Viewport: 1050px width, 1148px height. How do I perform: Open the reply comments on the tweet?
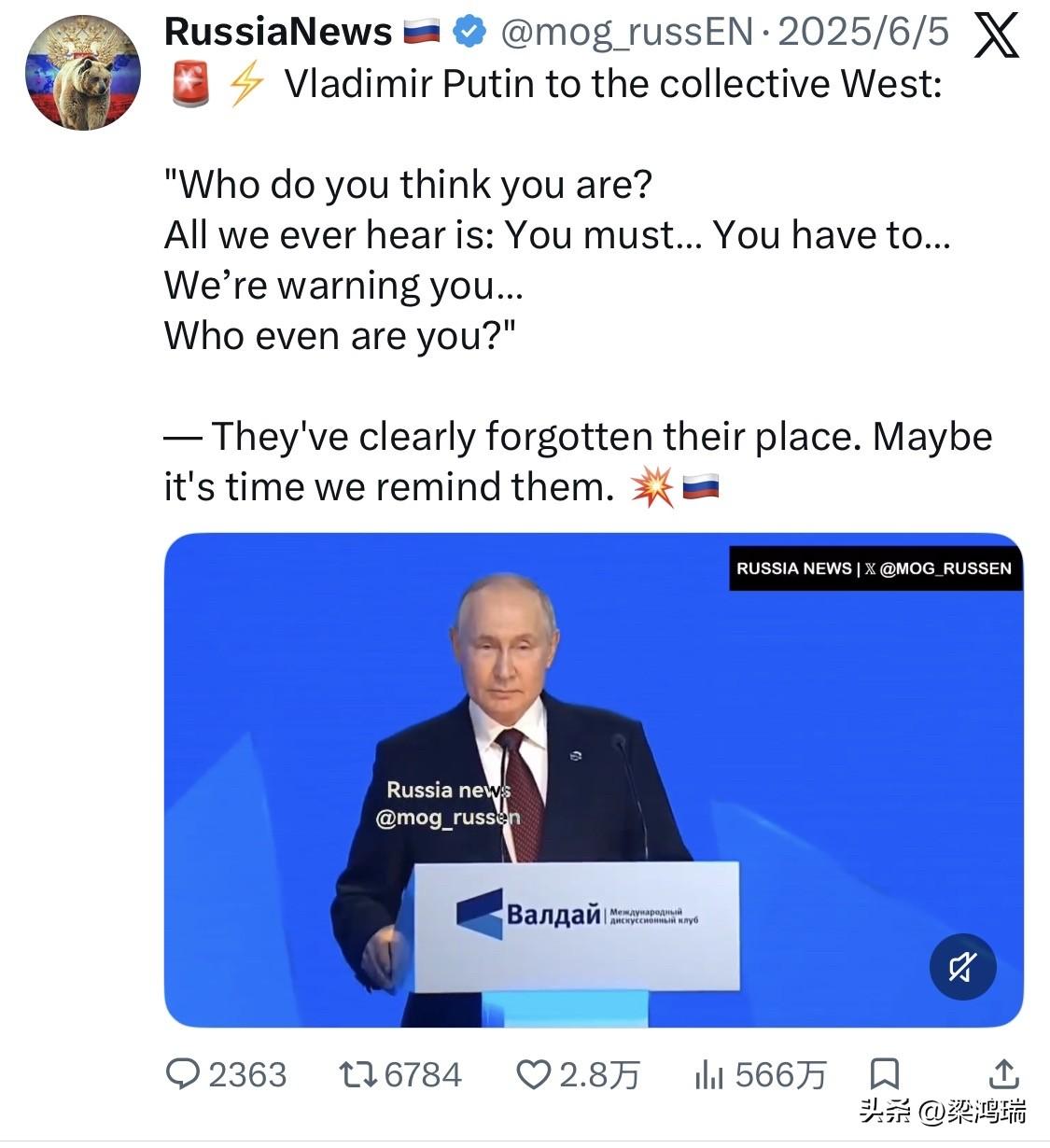click(x=184, y=1075)
